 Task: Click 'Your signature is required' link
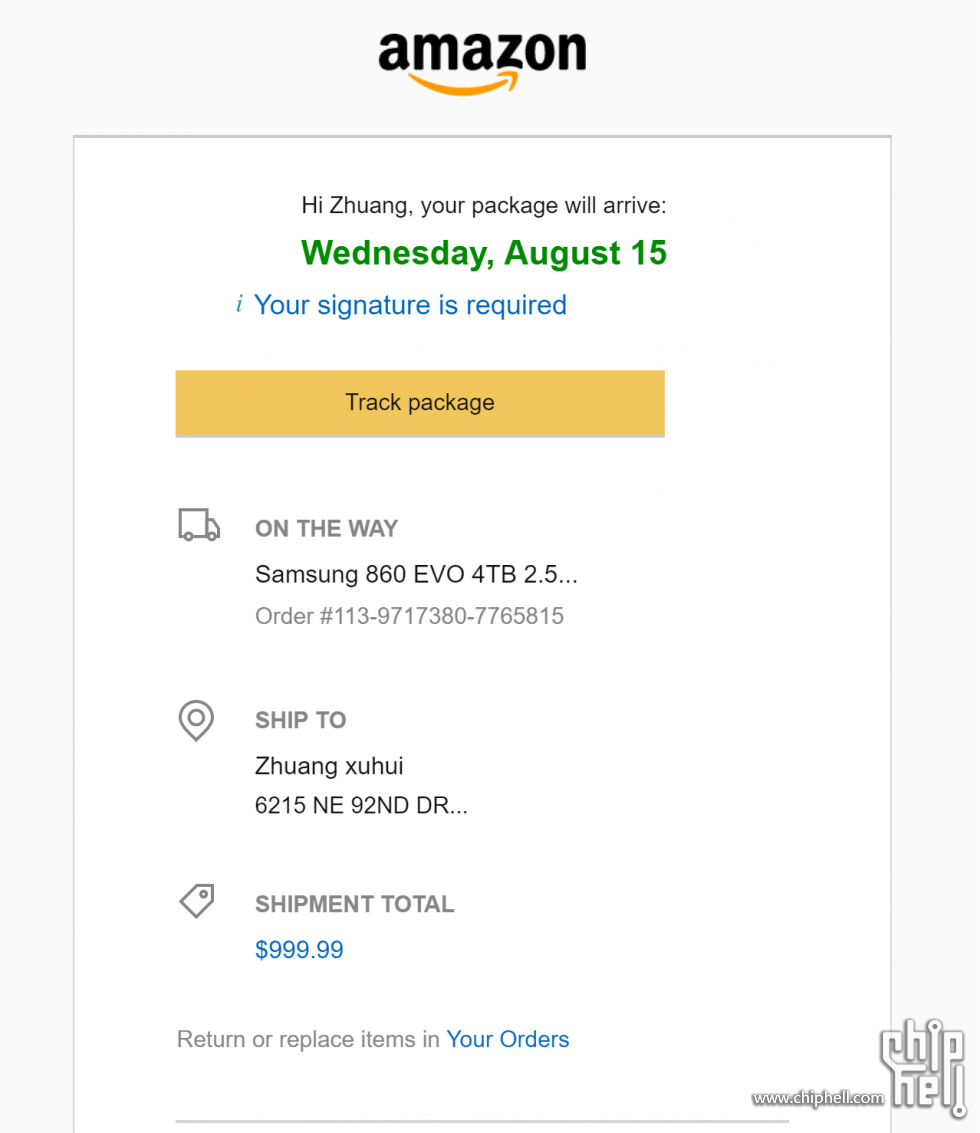(x=410, y=306)
